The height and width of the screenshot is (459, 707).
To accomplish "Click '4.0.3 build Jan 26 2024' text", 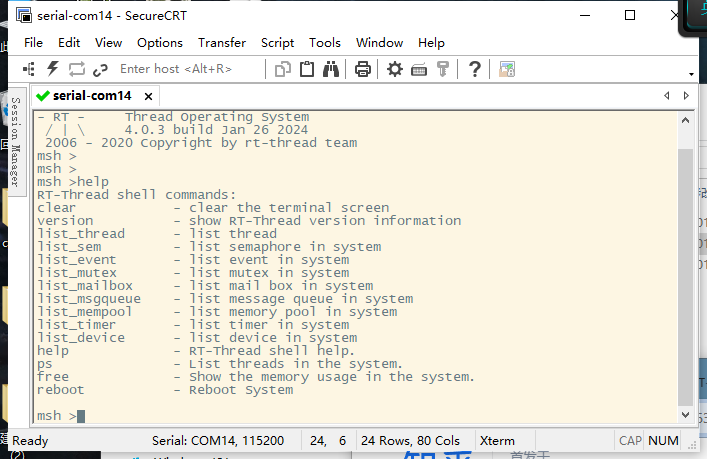I will 216,129.
